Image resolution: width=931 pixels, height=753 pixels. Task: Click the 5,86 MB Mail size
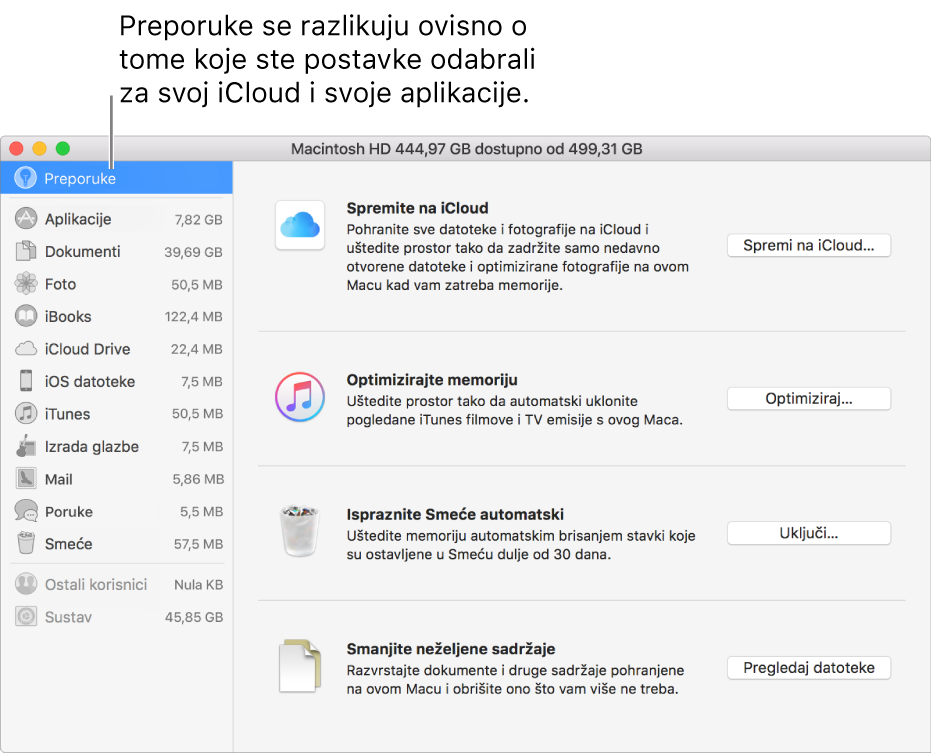(198, 479)
